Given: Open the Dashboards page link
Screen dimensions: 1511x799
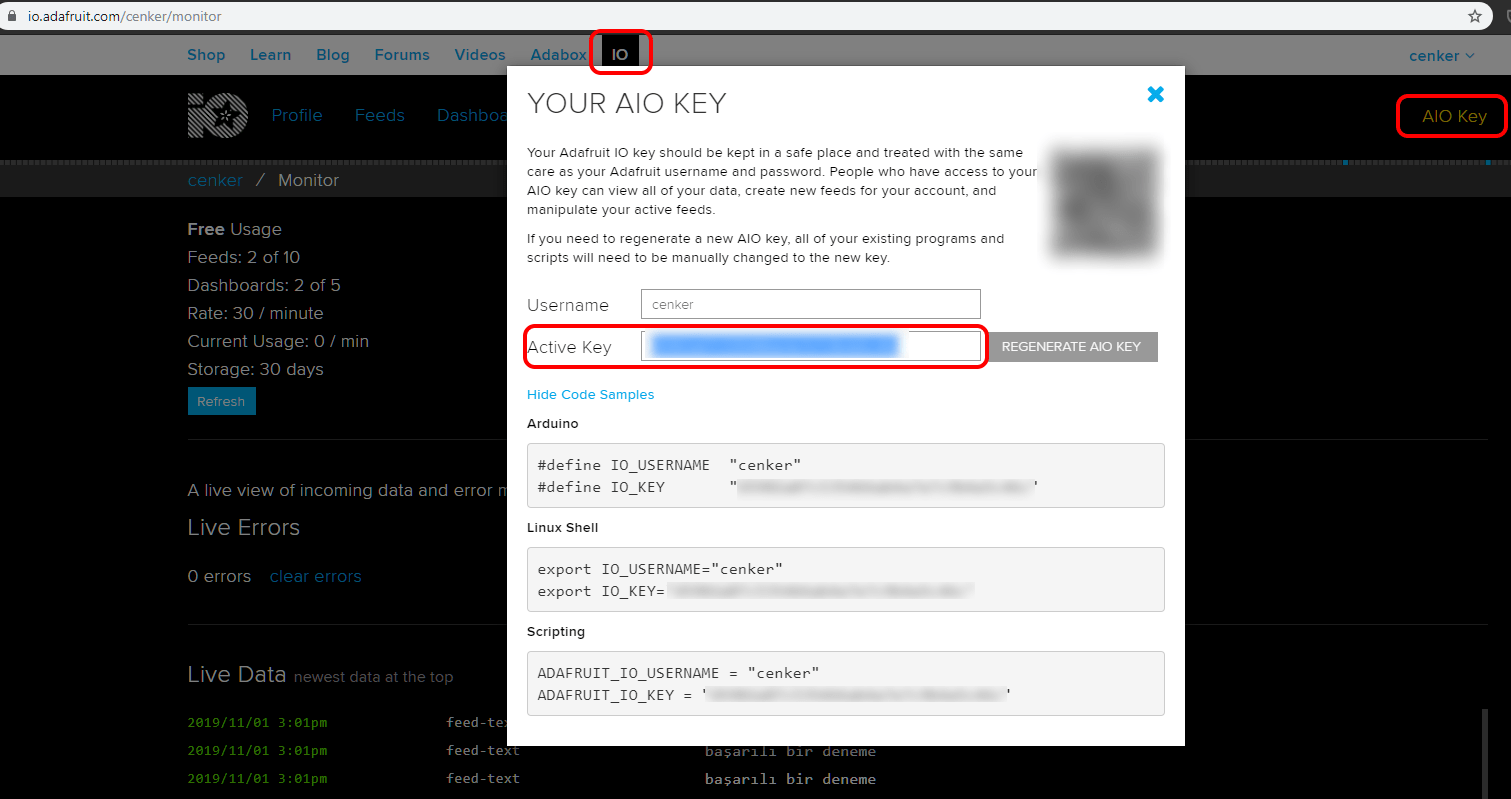Looking at the screenshot, I should pos(472,115).
